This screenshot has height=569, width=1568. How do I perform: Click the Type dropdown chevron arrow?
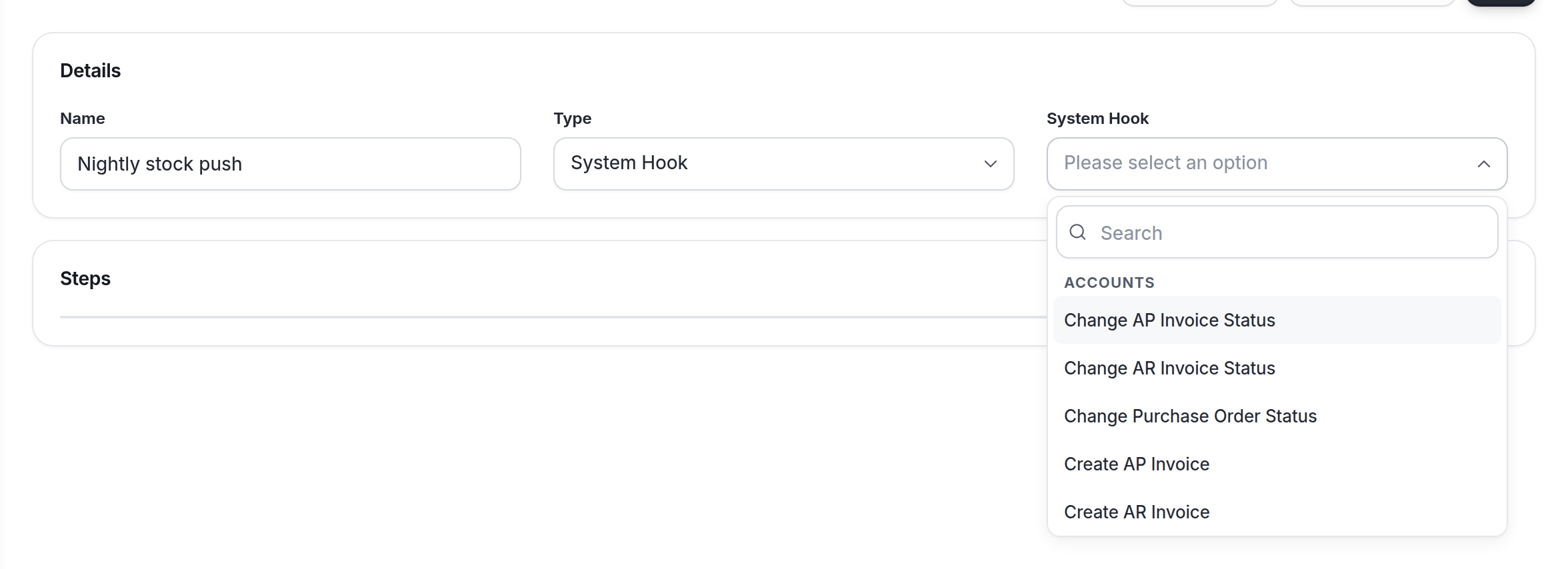[991, 164]
